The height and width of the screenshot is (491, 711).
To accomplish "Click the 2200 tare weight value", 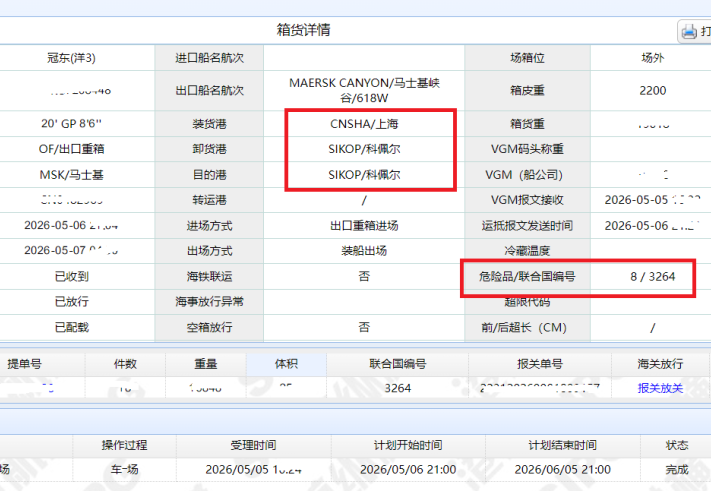I will click(x=653, y=91).
